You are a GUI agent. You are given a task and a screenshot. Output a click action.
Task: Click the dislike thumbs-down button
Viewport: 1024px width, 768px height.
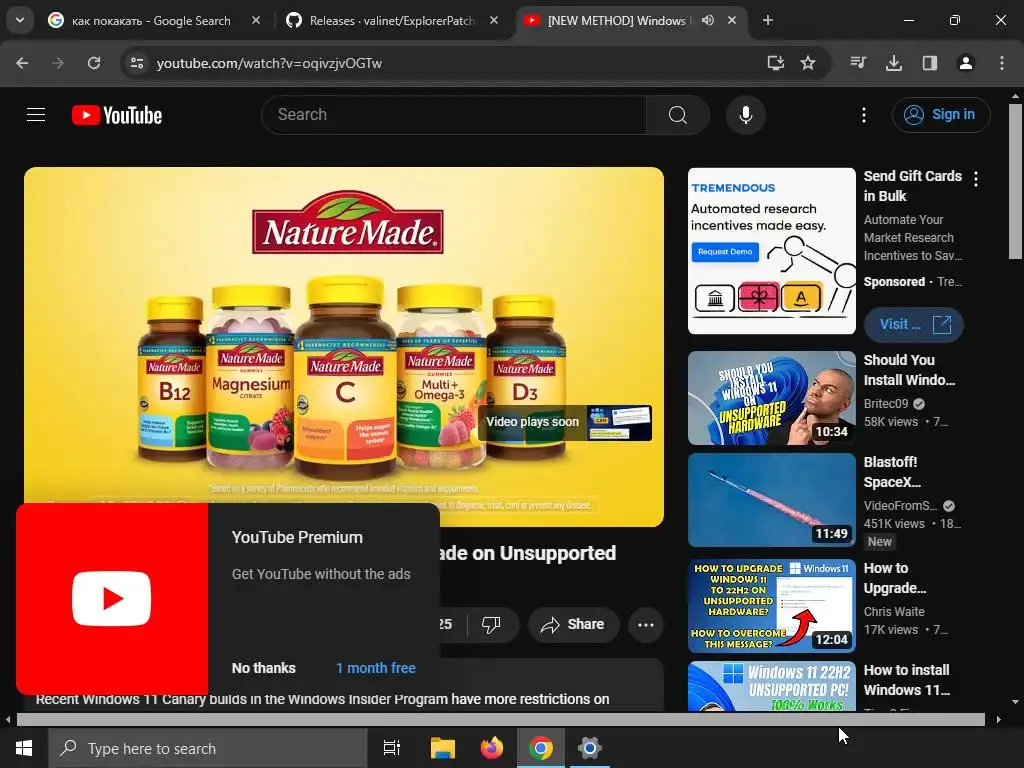pyautogui.click(x=491, y=624)
